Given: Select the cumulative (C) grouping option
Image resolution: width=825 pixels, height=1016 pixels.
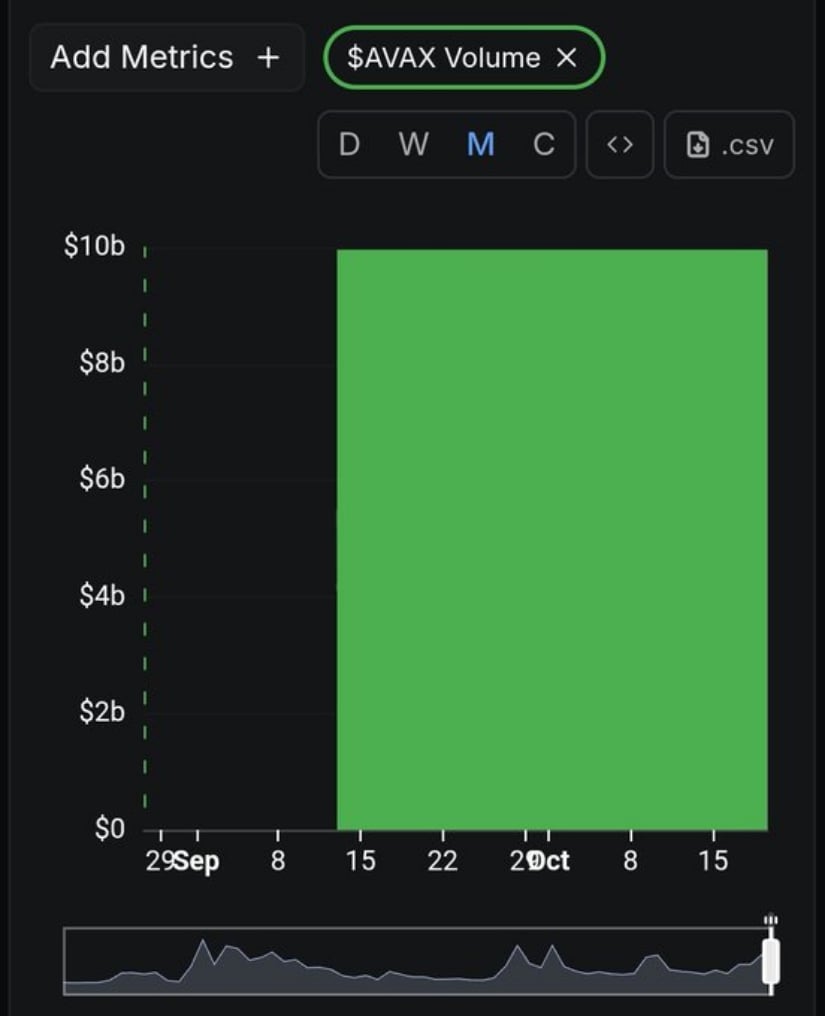Looking at the screenshot, I should click(543, 145).
